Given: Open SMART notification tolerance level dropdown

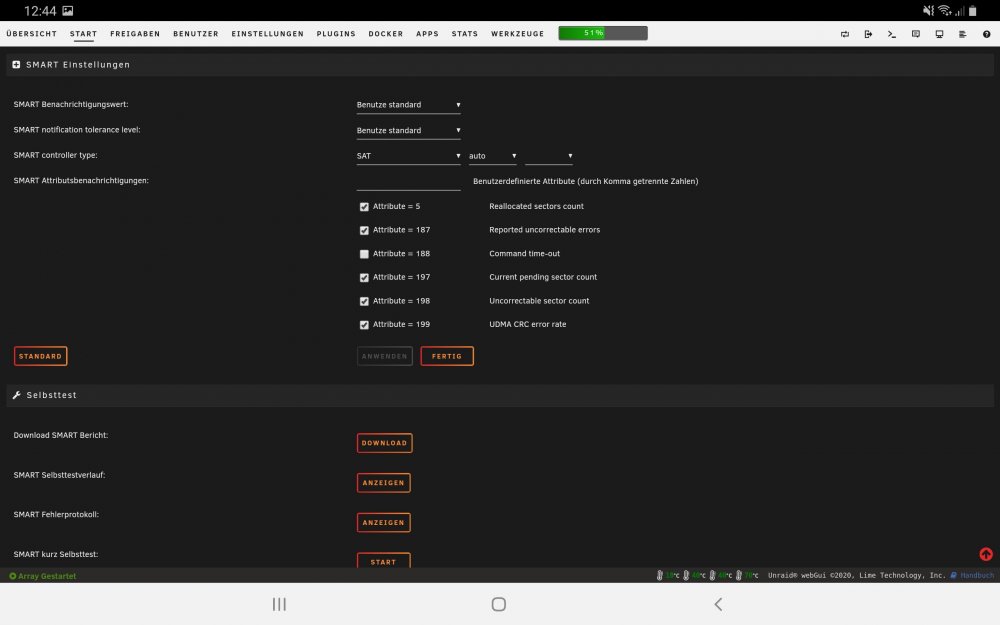Looking at the screenshot, I should click(408, 131).
